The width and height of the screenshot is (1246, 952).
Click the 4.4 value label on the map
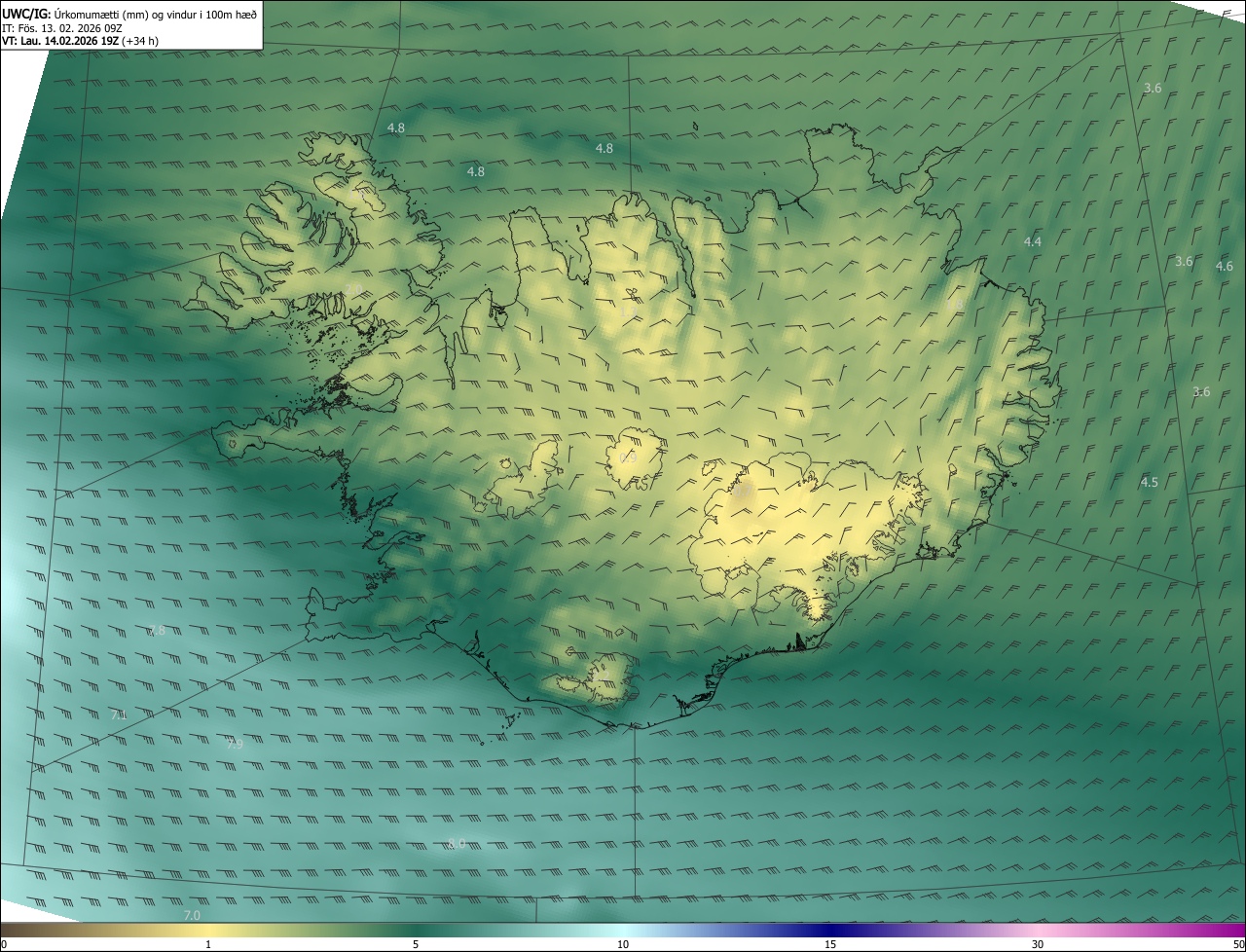(x=1033, y=241)
